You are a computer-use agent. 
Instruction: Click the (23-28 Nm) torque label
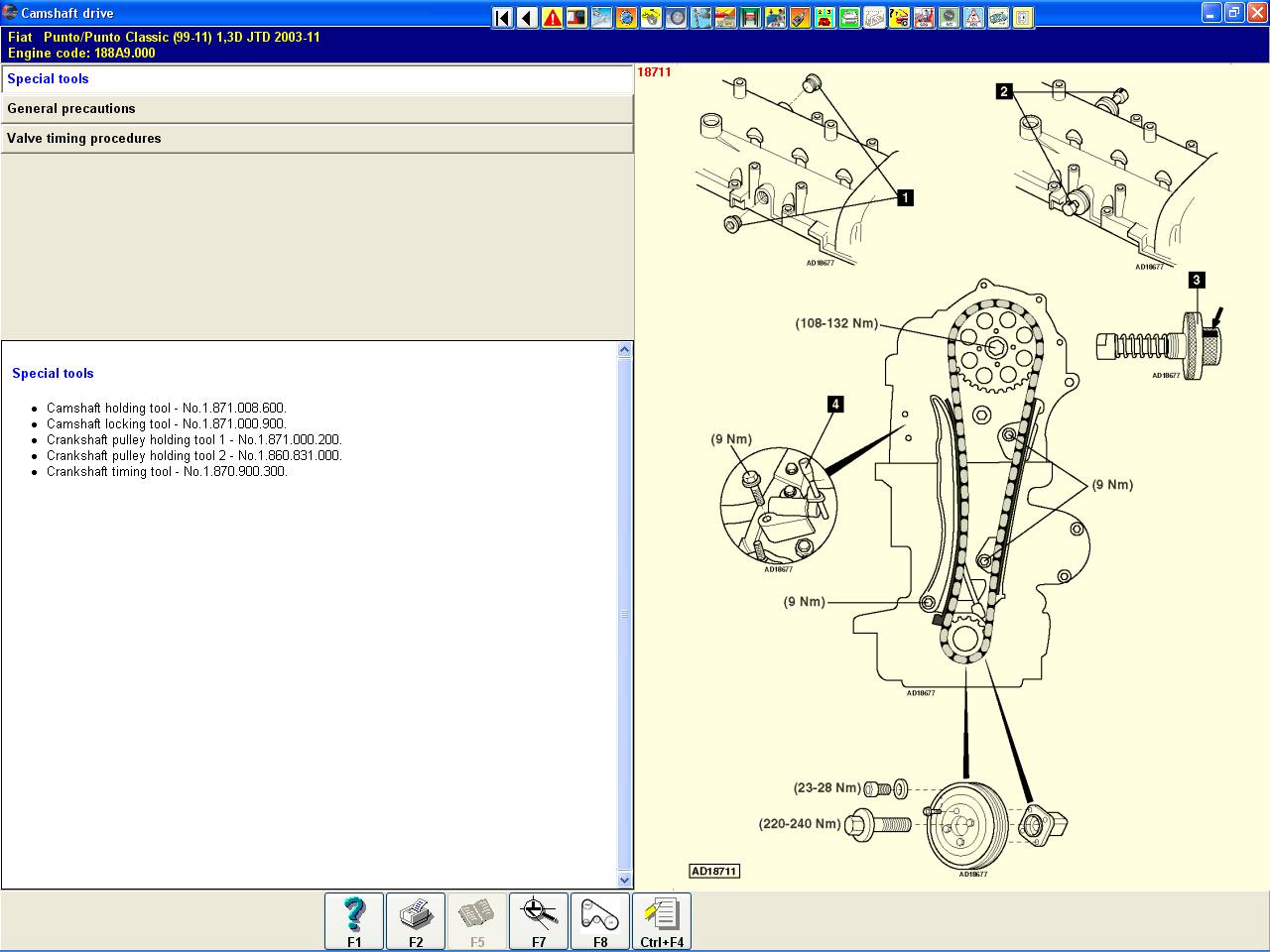(x=826, y=788)
